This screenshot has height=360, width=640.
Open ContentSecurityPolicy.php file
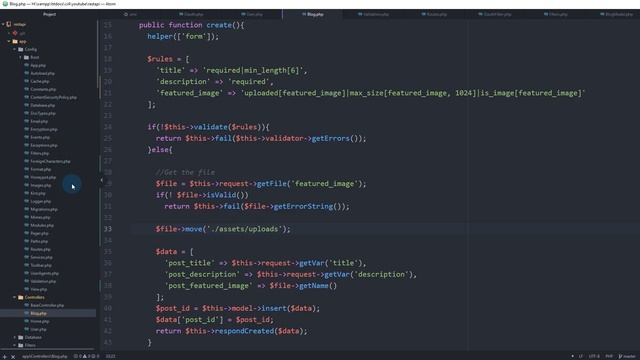point(53,97)
